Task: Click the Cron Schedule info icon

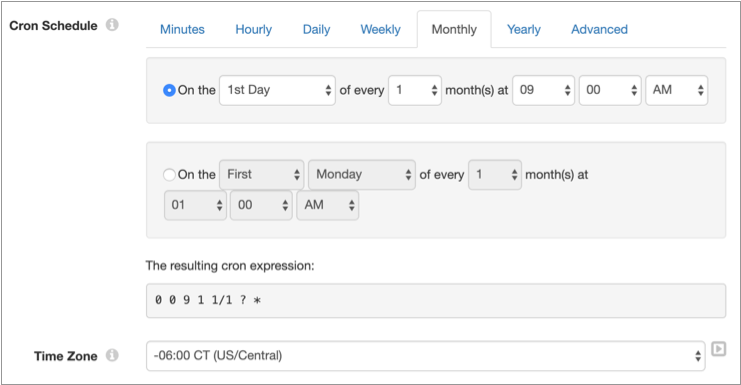Action: tap(112, 25)
